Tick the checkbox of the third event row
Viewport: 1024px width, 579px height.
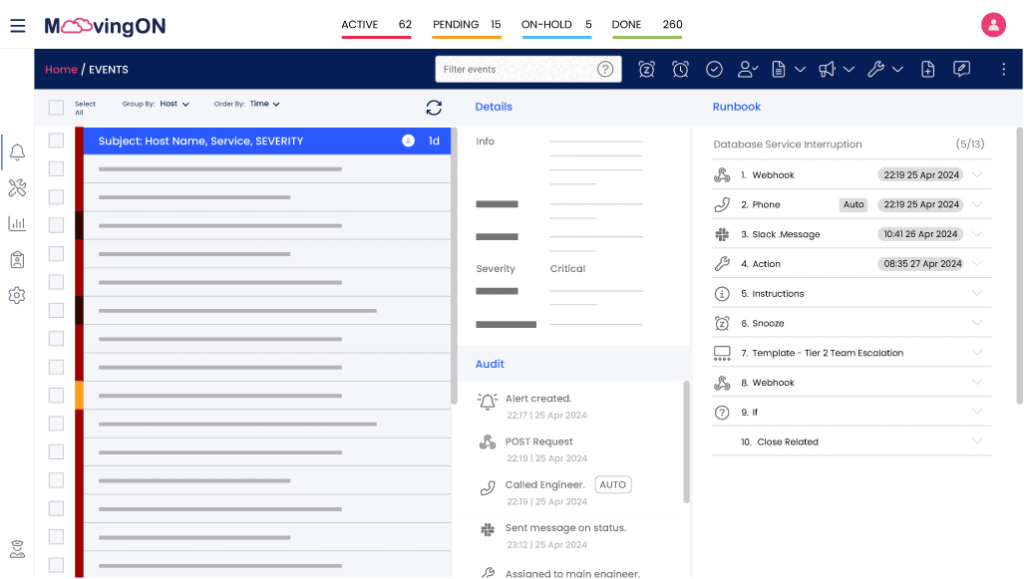pos(56,197)
